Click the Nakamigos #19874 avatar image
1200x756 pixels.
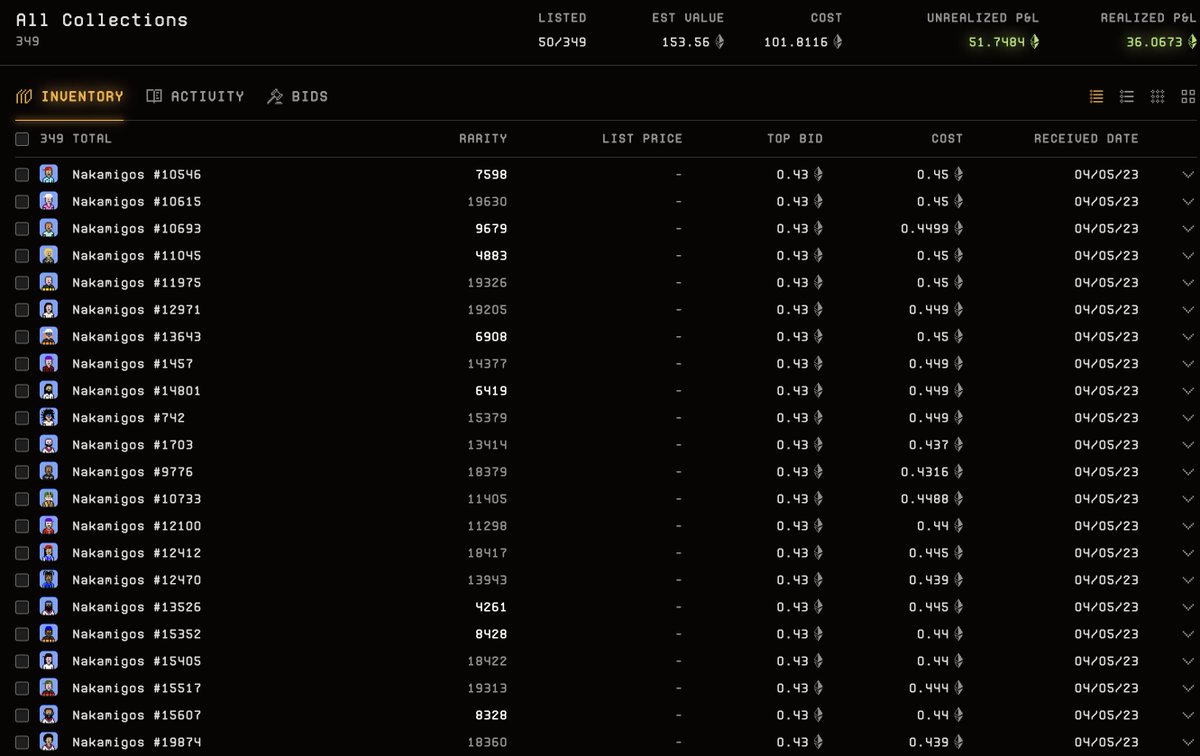coord(48,741)
